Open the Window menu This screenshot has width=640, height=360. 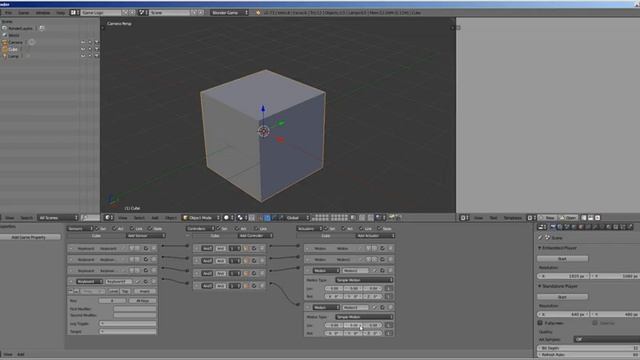[42, 13]
